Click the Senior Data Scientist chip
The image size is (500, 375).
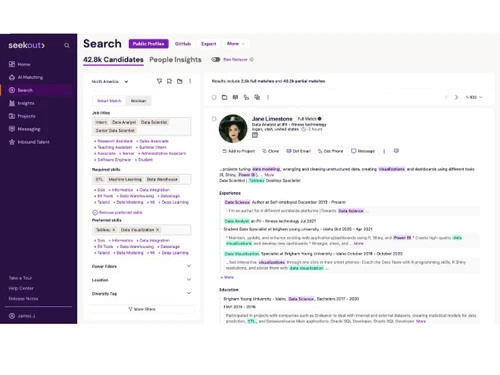click(x=115, y=130)
